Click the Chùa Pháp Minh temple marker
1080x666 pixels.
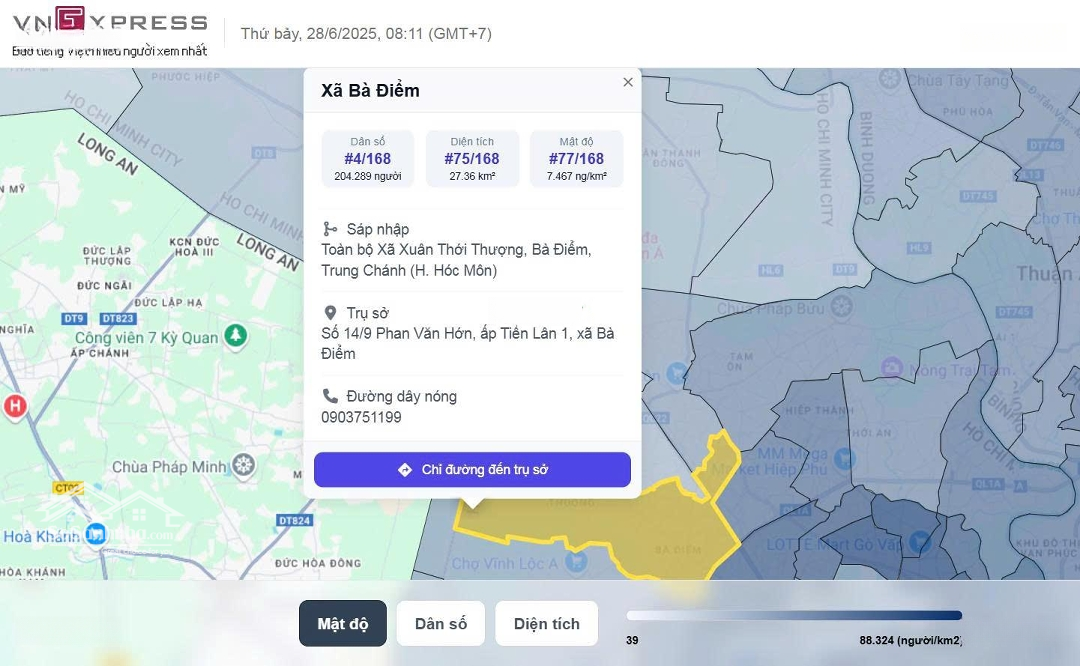[x=243, y=465]
